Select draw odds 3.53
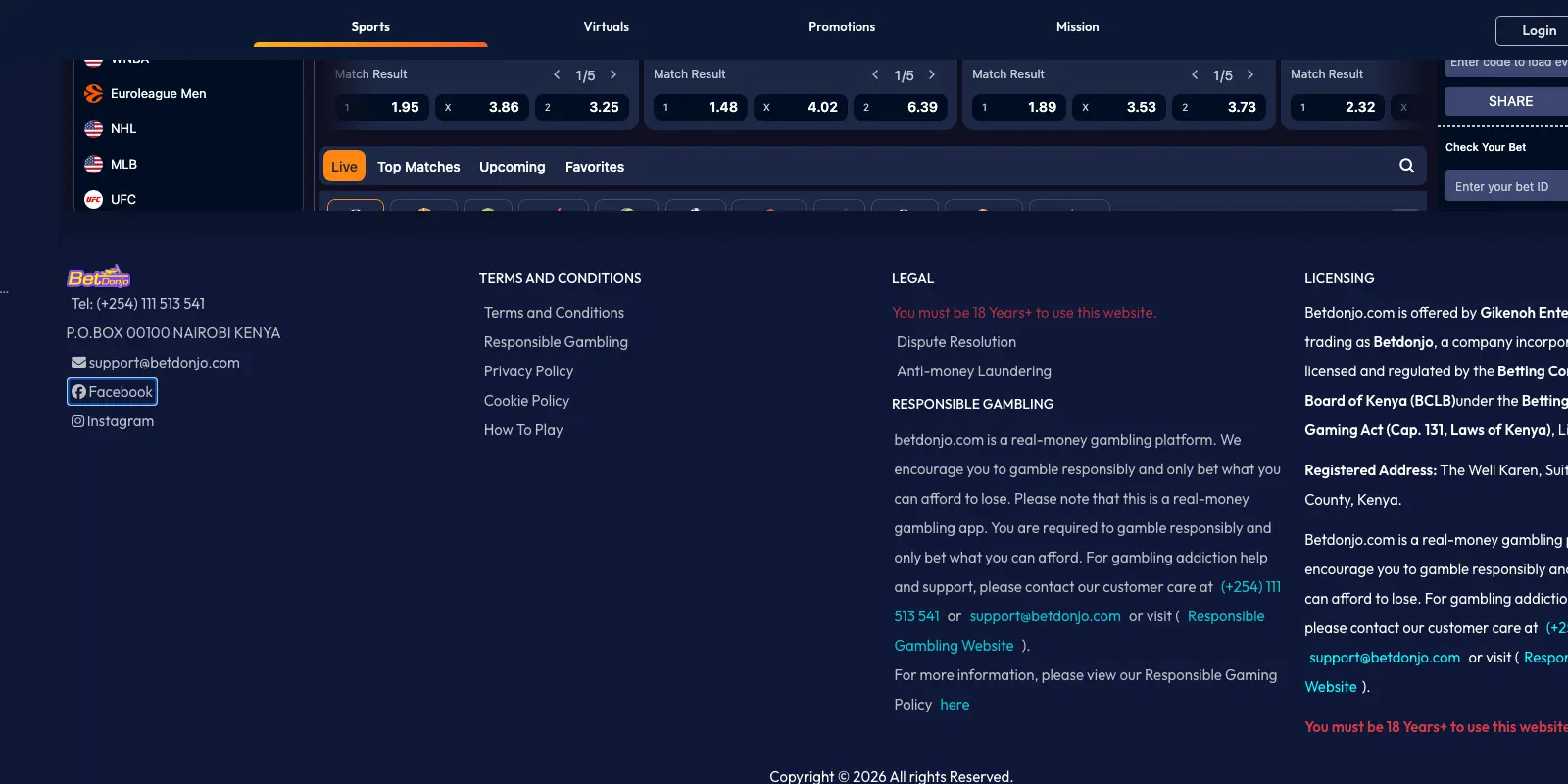 click(1119, 107)
